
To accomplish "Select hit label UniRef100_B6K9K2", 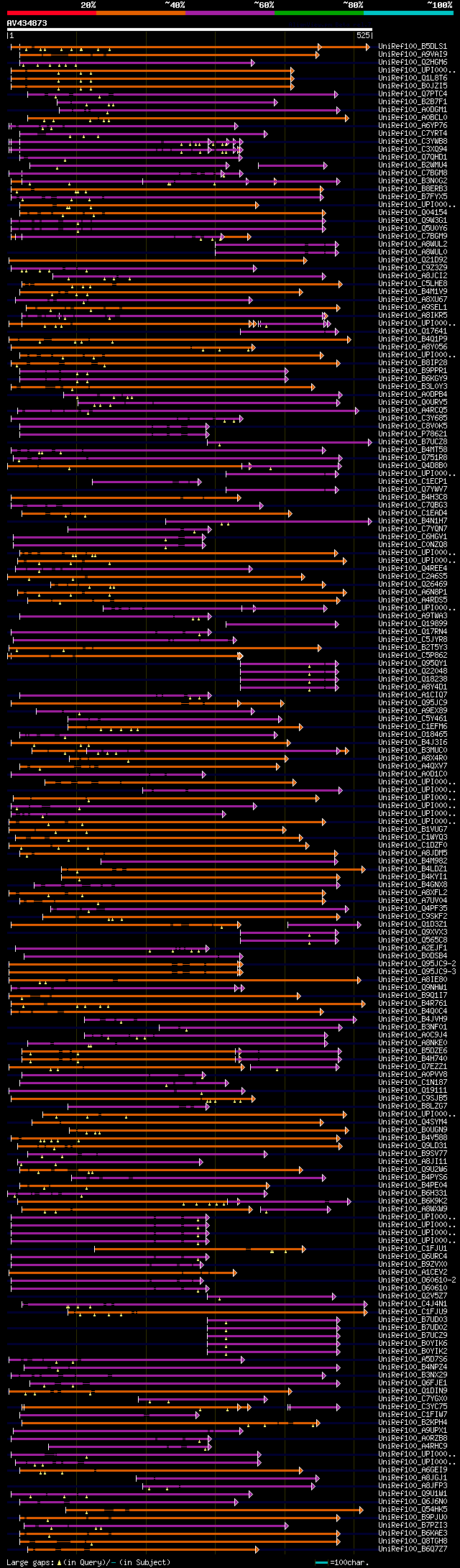I will [x=413, y=1201].
